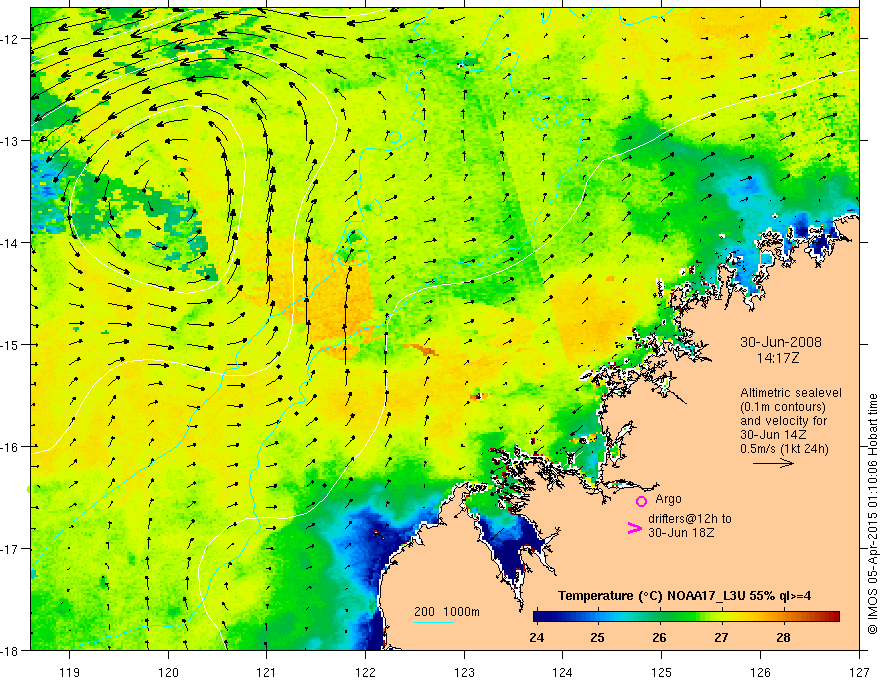
Task: Click the '30-Jun 14Z' legend line
Action: tap(774, 435)
